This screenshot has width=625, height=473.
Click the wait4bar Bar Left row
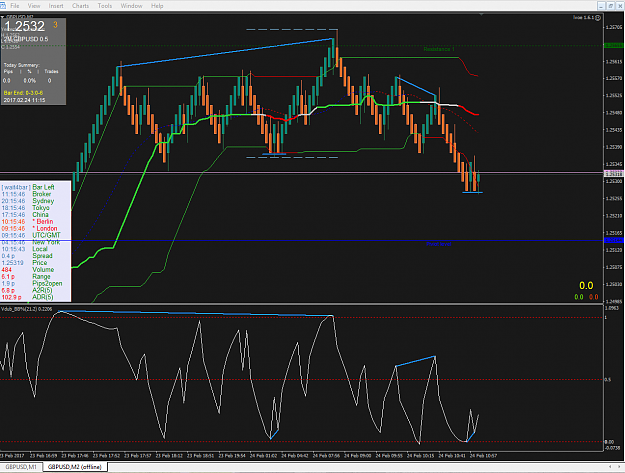[x=28, y=187]
